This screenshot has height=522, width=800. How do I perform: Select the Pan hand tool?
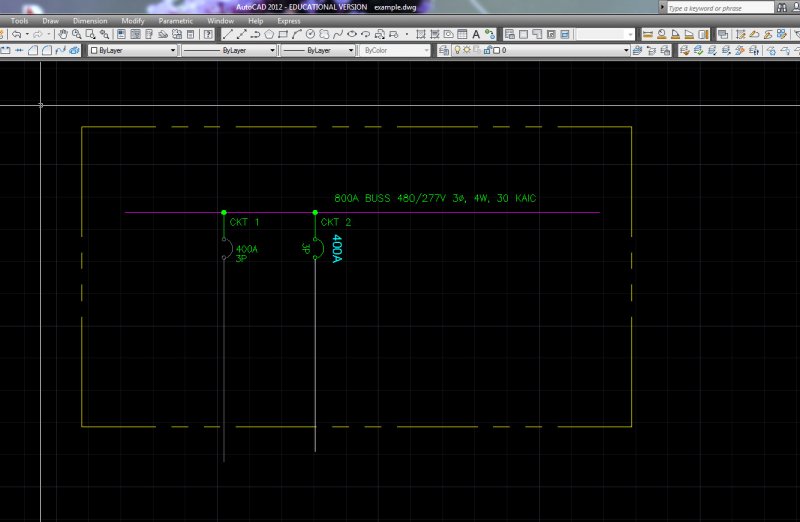point(64,34)
